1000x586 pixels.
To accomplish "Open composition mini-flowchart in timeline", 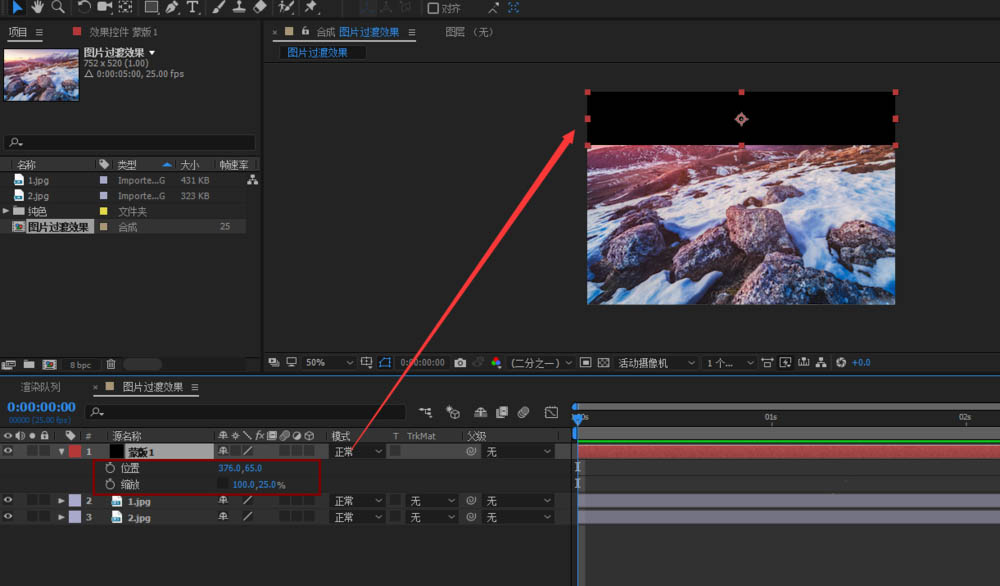I will pos(425,413).
